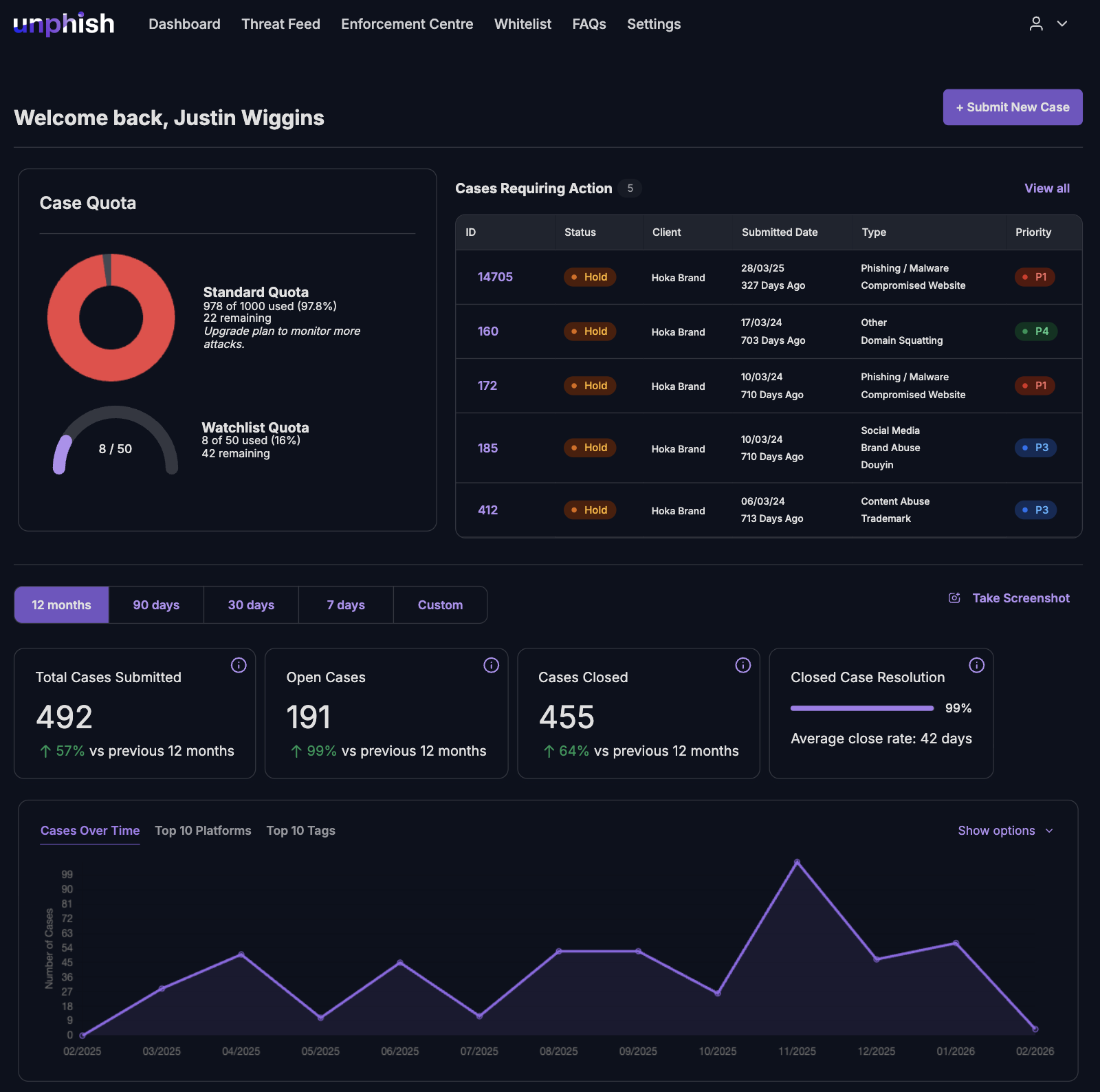
Task: Click the Submit New Case button
Action: point(1012,107)
